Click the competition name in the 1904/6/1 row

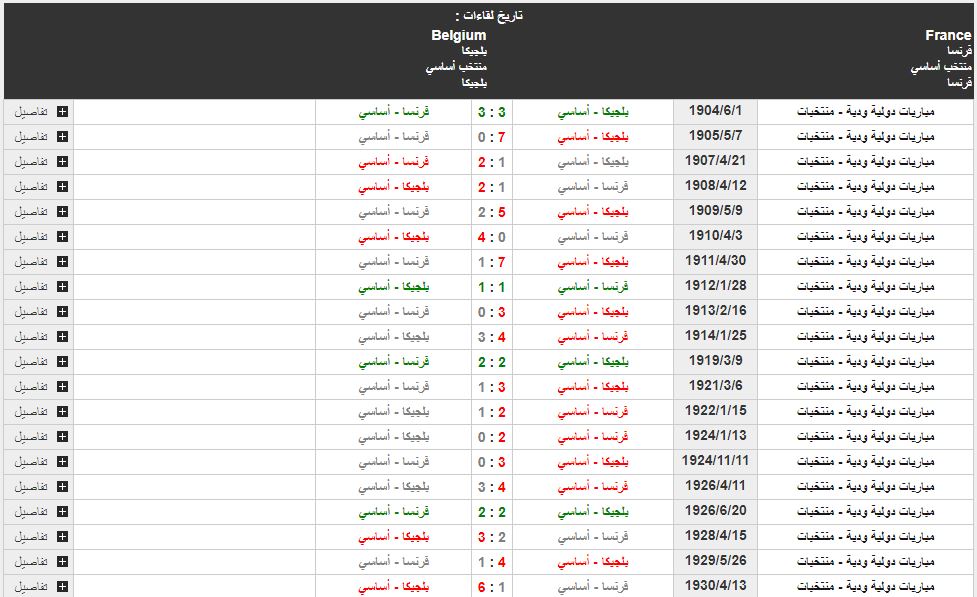pyautogui.click(x=865, y=112)
